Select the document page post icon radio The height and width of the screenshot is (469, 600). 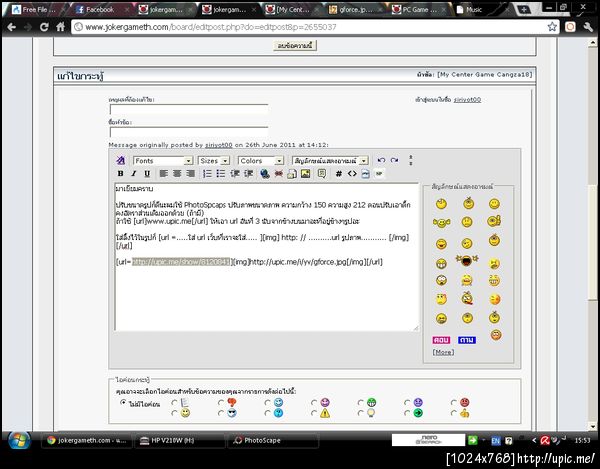174,402
